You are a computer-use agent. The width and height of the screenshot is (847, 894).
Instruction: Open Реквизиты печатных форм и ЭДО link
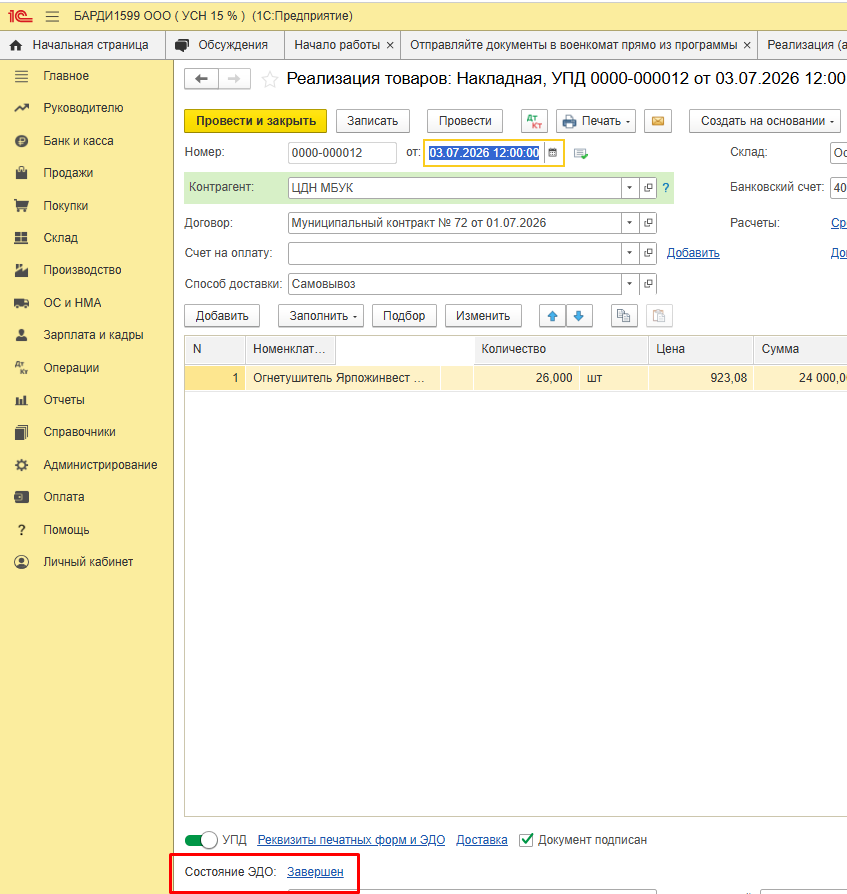(351, 840)
